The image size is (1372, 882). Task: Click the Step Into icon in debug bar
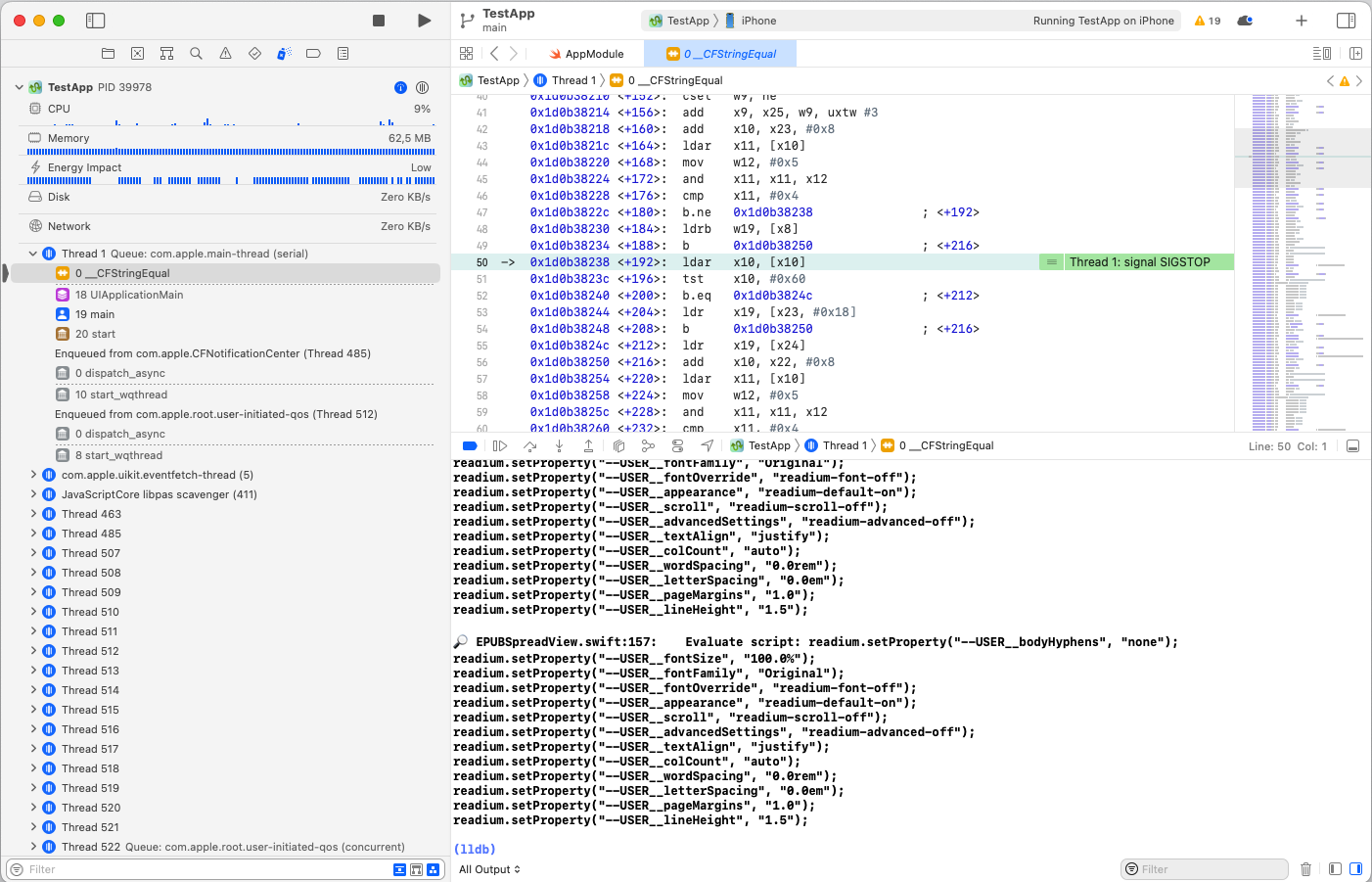[559, 445]
